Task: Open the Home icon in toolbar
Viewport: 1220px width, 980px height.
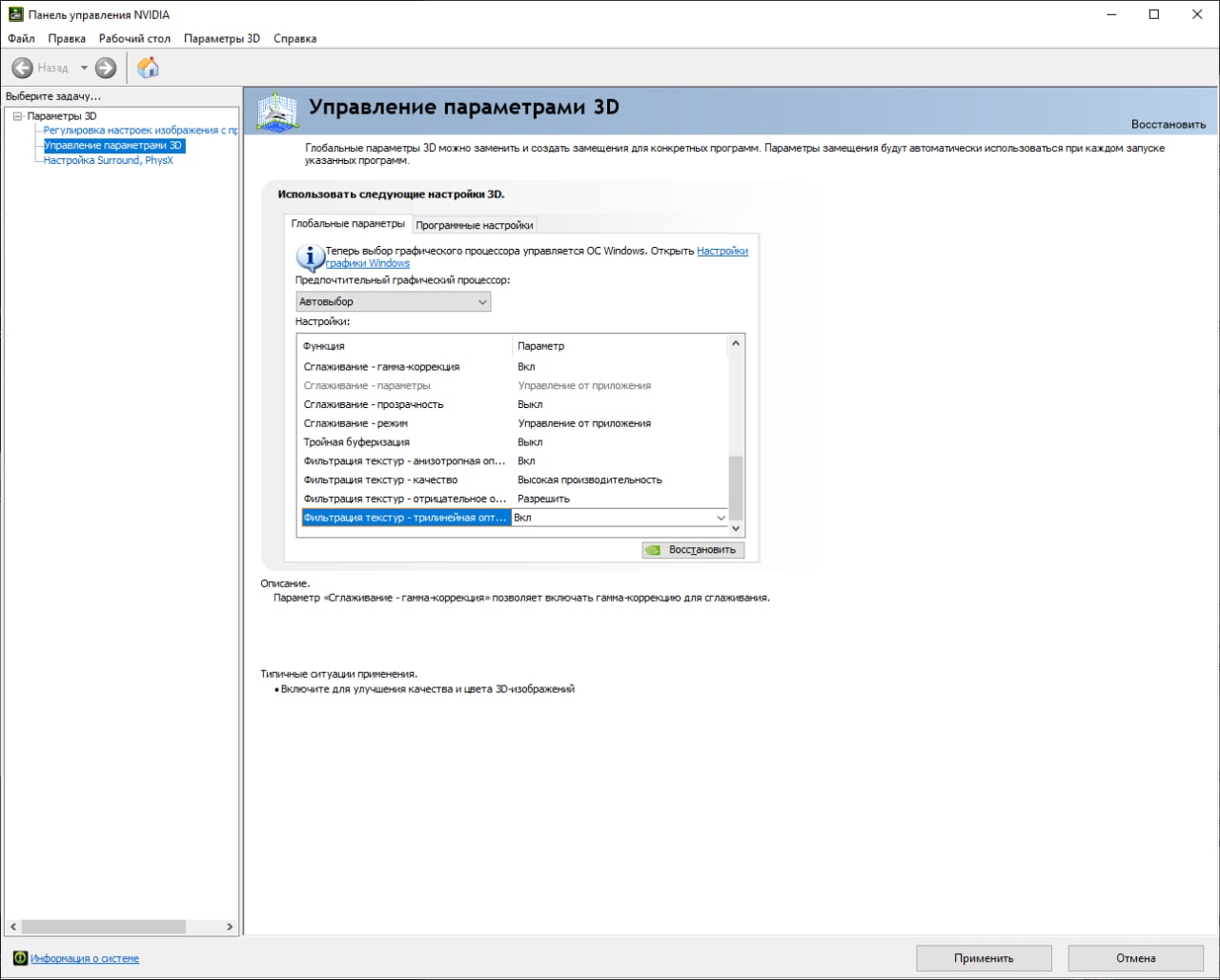Action: tap(148, 68)
